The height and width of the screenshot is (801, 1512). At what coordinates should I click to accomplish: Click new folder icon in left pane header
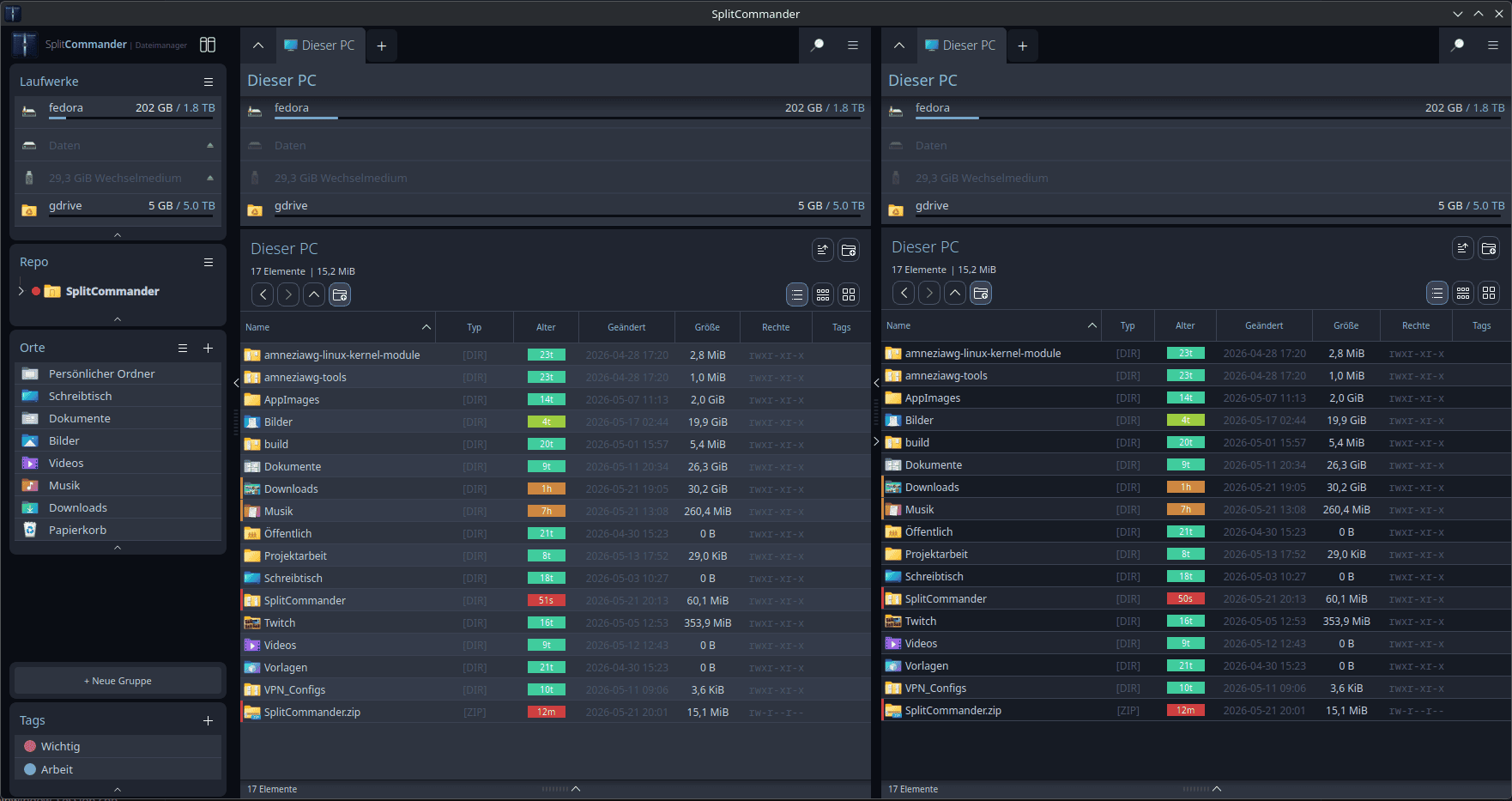[x=849, y=250]
